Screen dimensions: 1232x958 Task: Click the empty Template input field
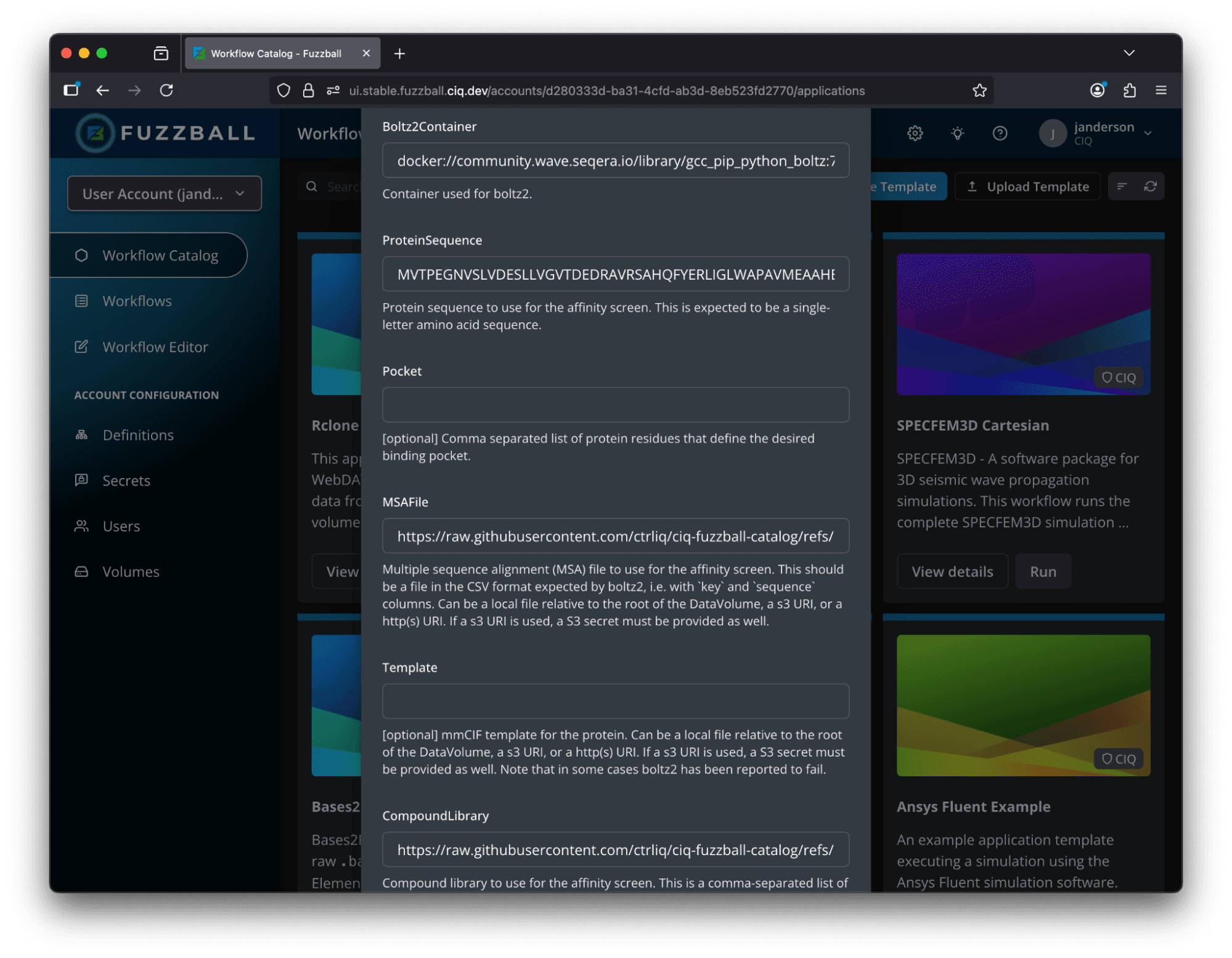[x=616, y=701]
